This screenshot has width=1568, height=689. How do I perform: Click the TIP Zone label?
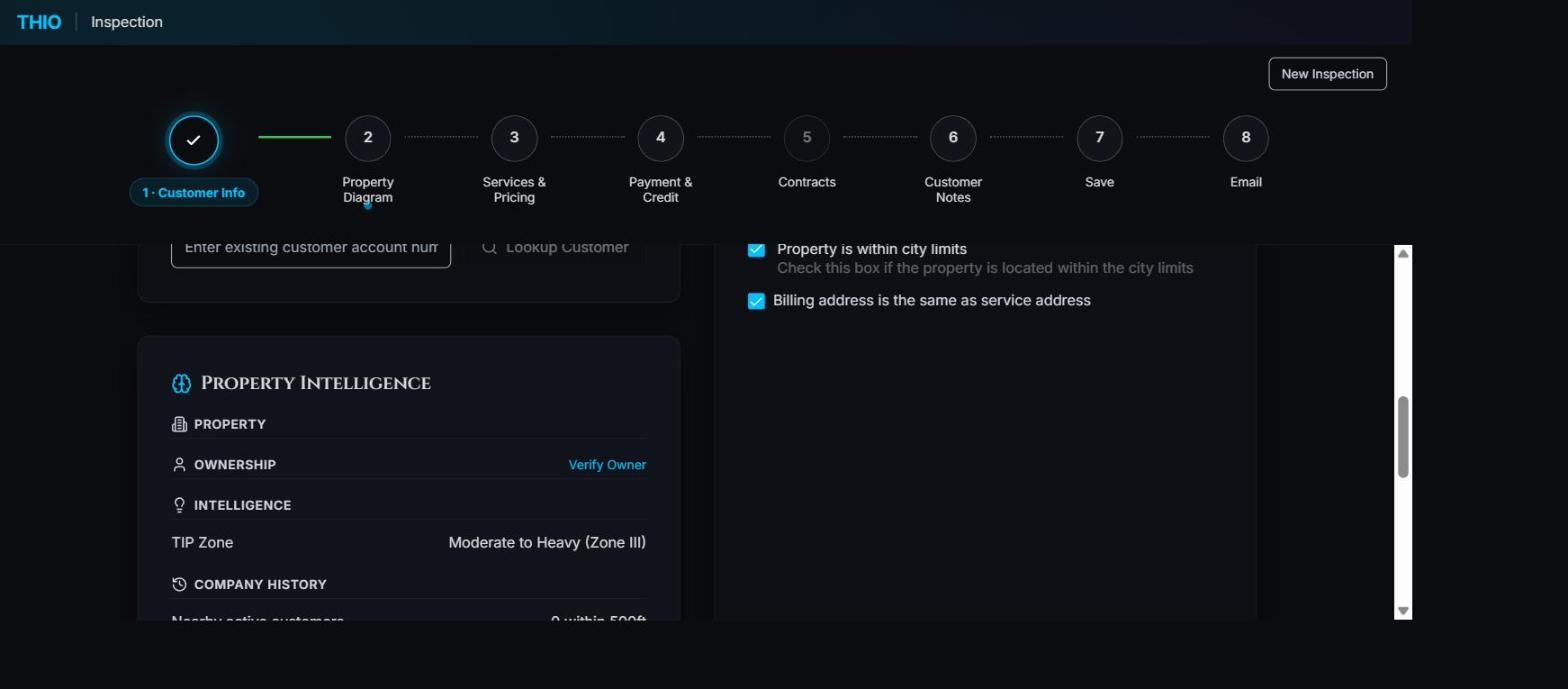[202, 543]
